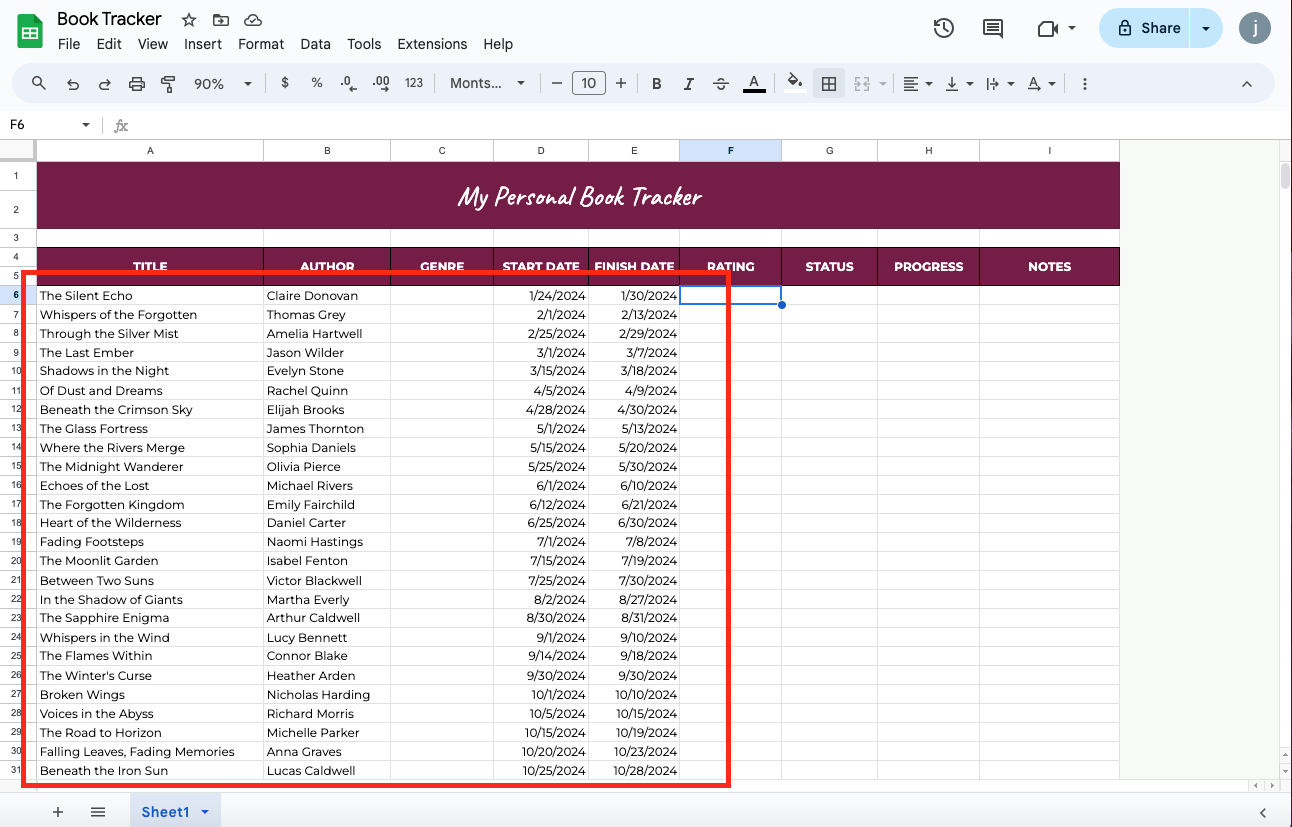Decrease decimal places
1292x827 pixels.
(x=348, y=83)
